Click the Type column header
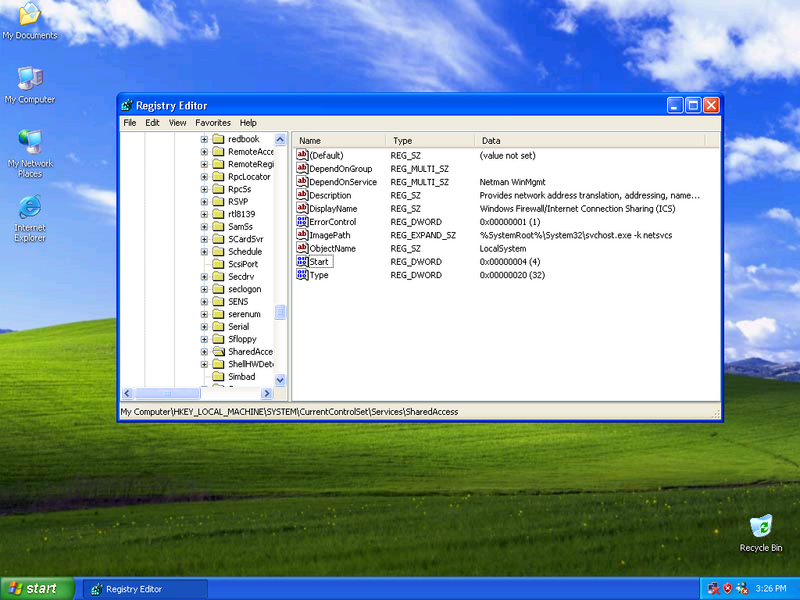The width and height of the screenshot is (800, 600). (430, 140)
